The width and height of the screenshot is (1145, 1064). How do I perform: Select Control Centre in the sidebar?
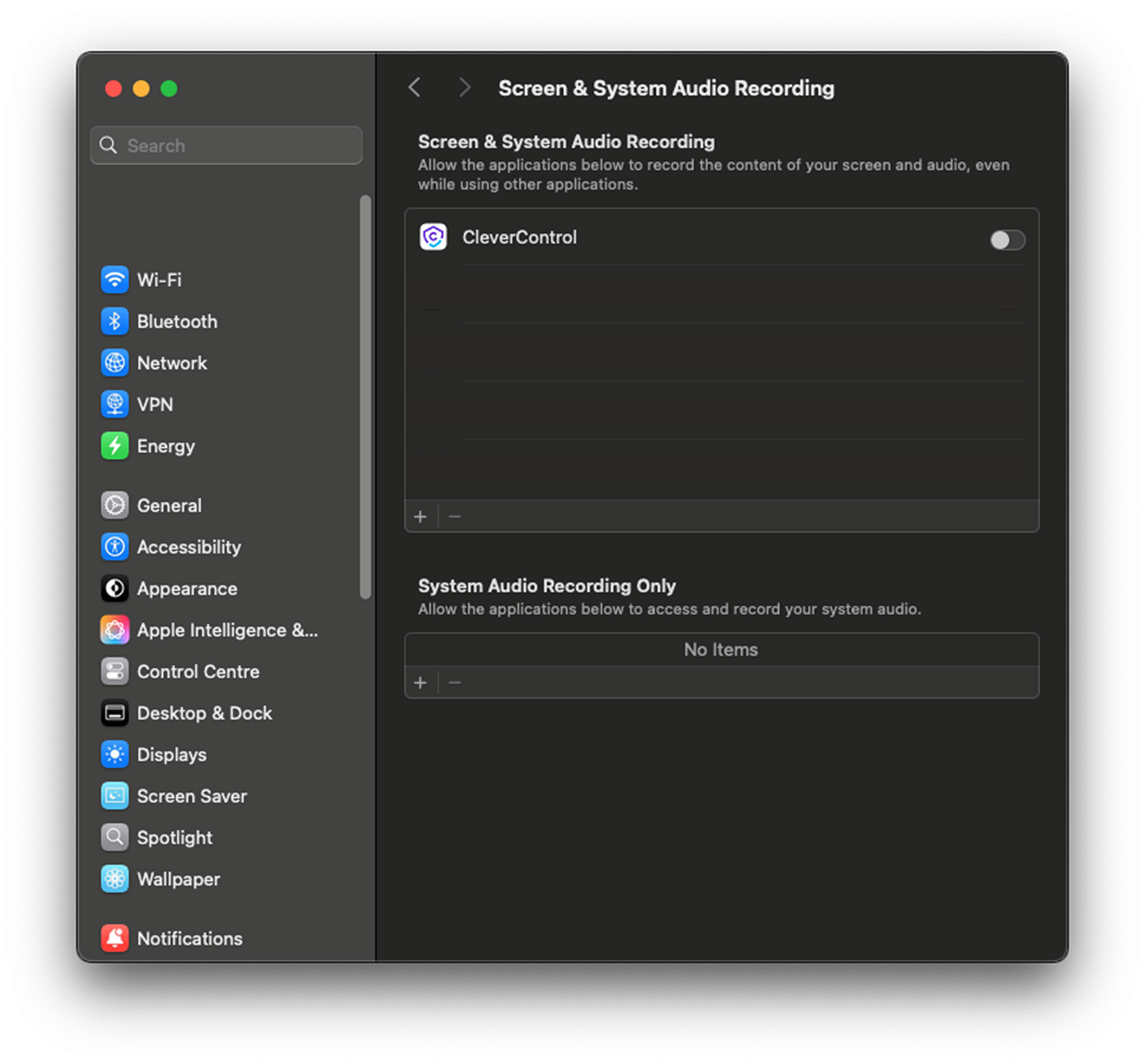pos(198,671)
